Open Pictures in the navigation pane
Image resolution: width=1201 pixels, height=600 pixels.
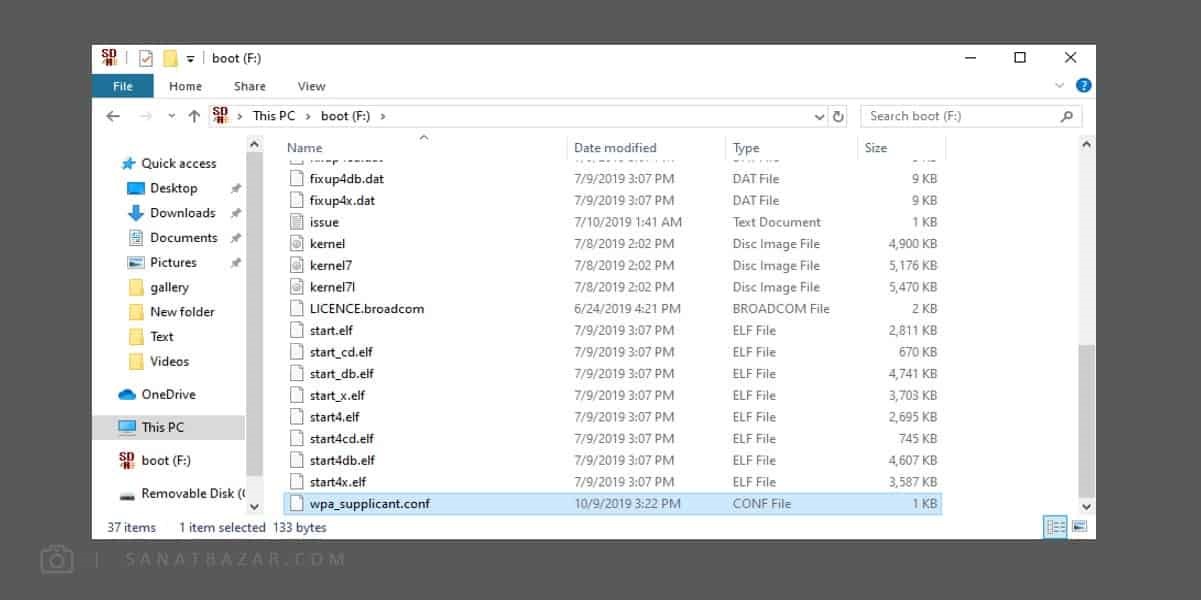[173, 262]
